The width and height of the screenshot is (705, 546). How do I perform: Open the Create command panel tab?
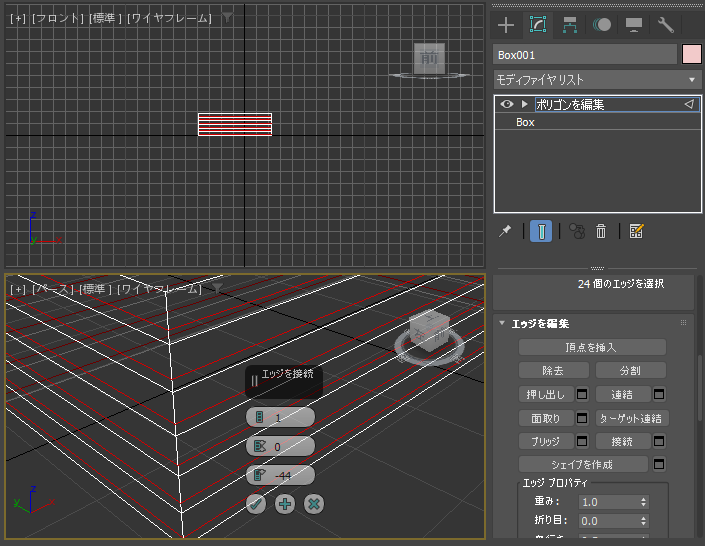pyautogui.click(x=506, y=25)
